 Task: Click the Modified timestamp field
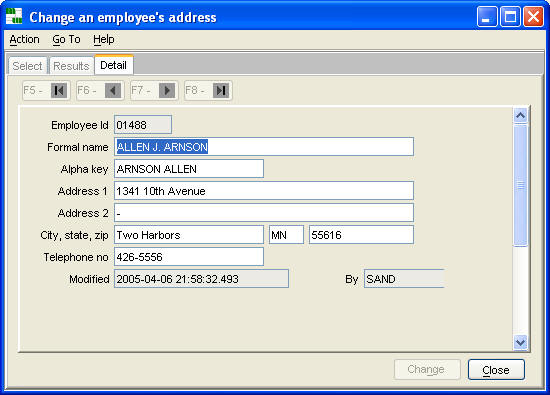pos(201,279)
